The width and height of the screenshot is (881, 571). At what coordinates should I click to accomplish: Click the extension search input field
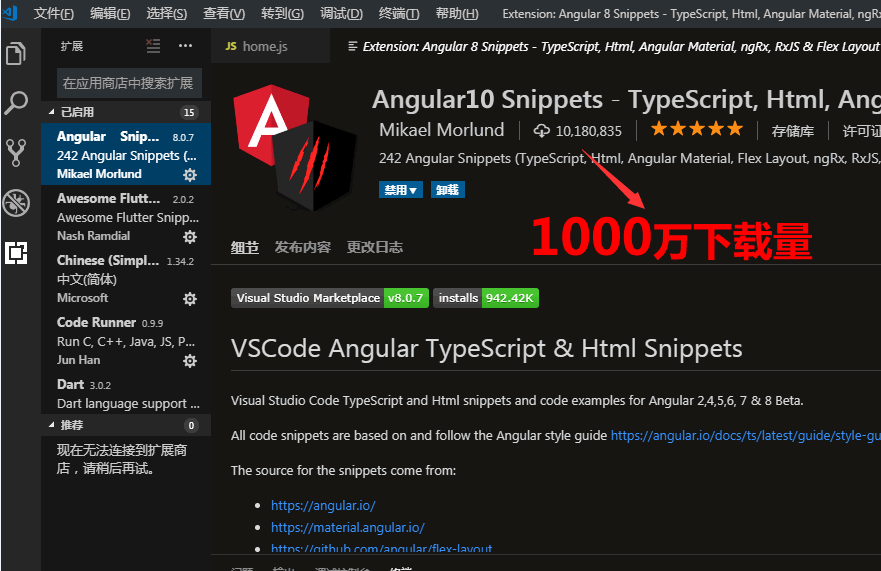click(x=129, y=83)
